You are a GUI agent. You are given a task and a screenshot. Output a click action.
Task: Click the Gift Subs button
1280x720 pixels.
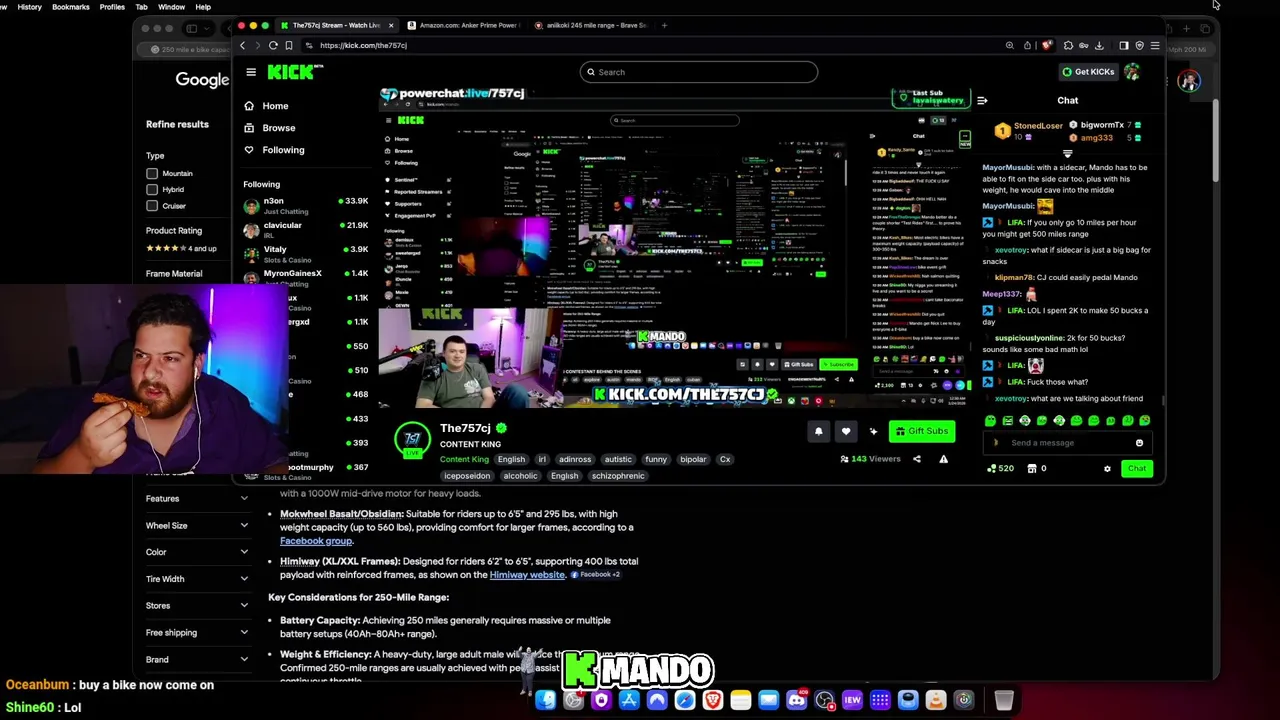coord(922,431)
